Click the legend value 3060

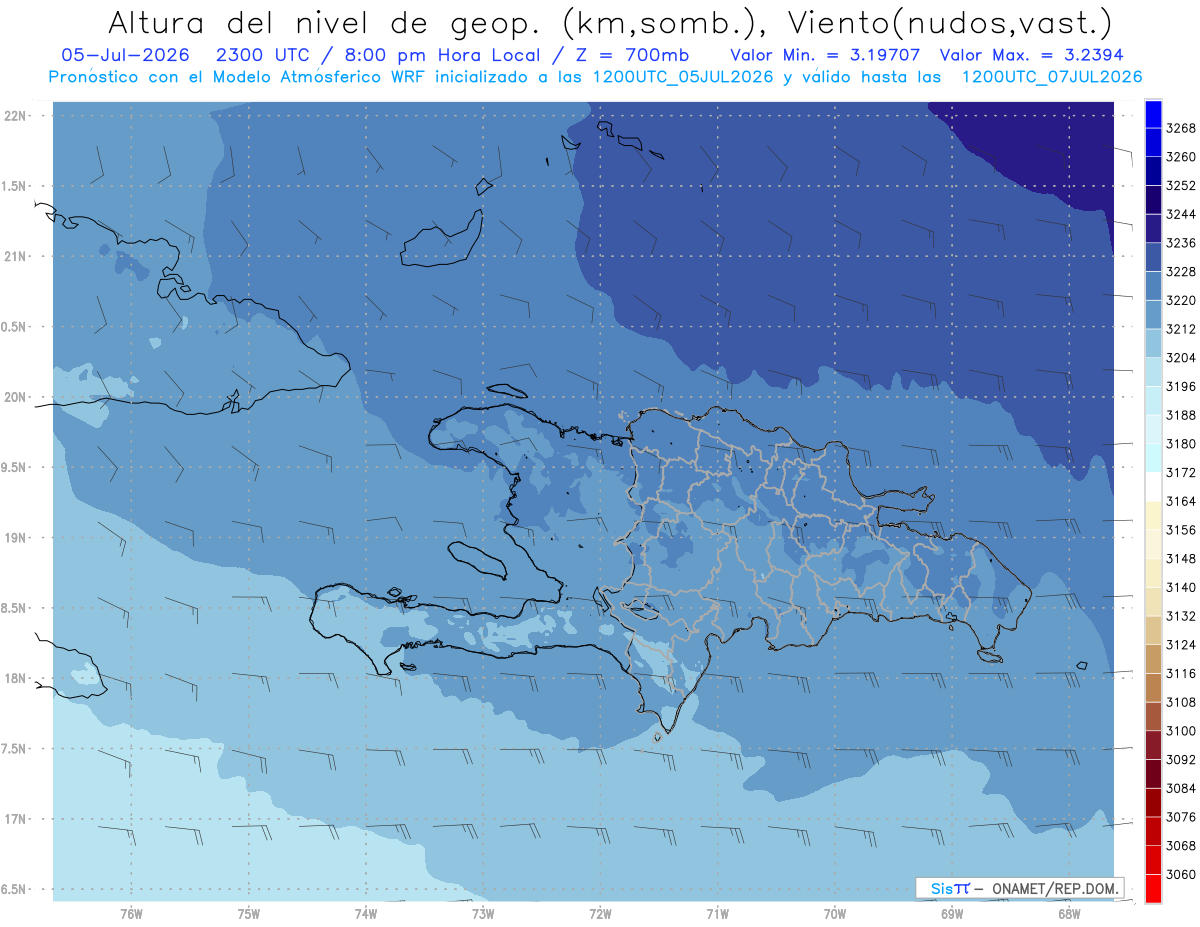(x=1181, y=874)
